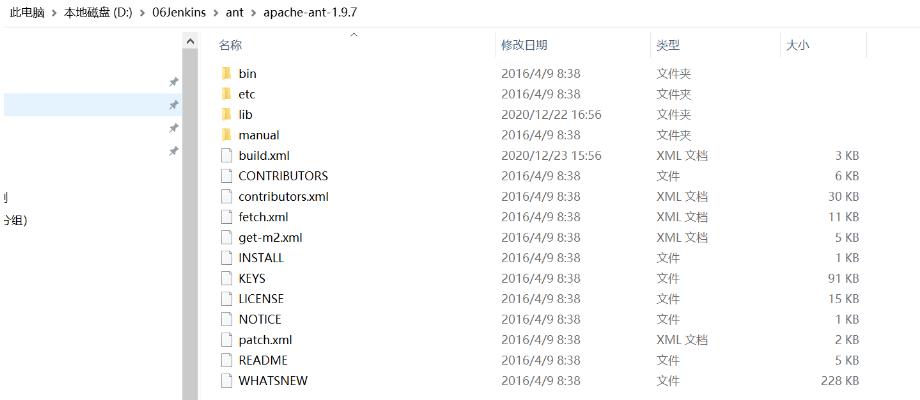This screenshot has width=920, height=400.
Task: Select the build.xml file name
Action: (264, 155)
